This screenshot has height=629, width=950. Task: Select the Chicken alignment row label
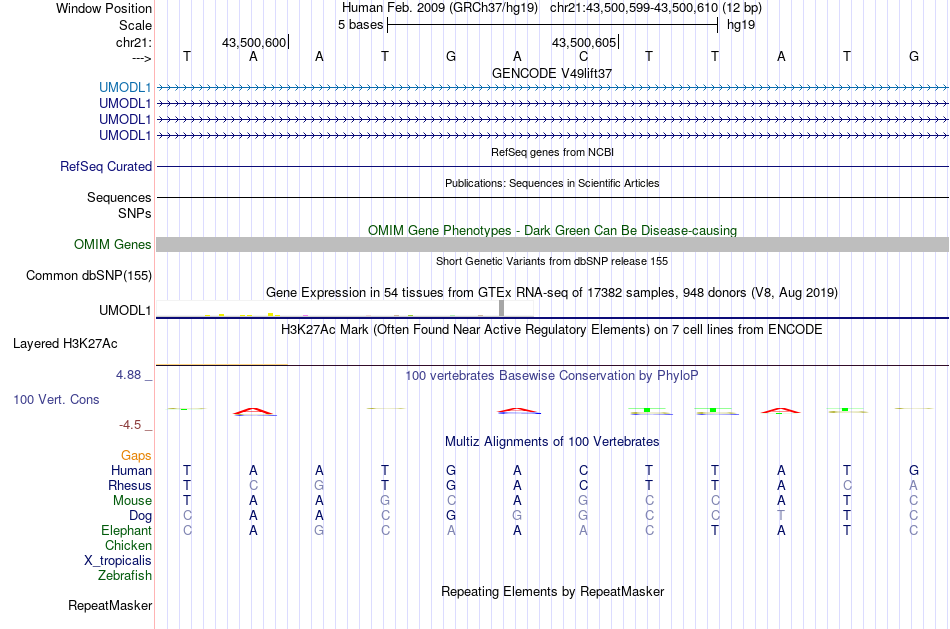pyautogui.click(x=128, y=545)
